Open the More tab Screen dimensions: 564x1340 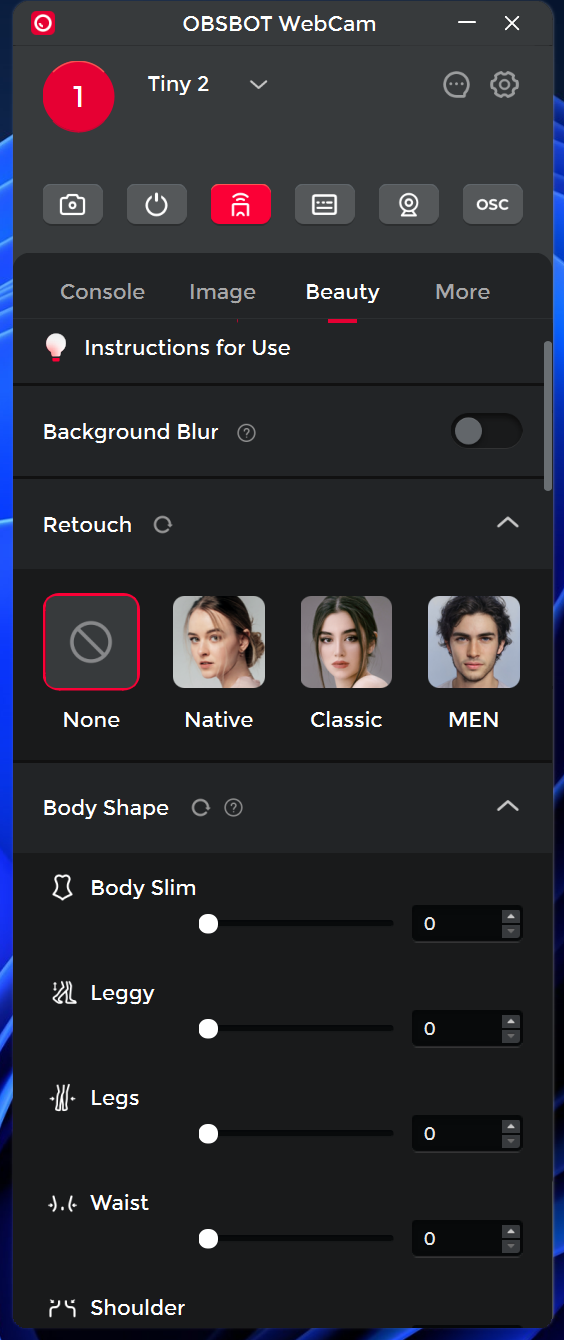pos(463,292)
